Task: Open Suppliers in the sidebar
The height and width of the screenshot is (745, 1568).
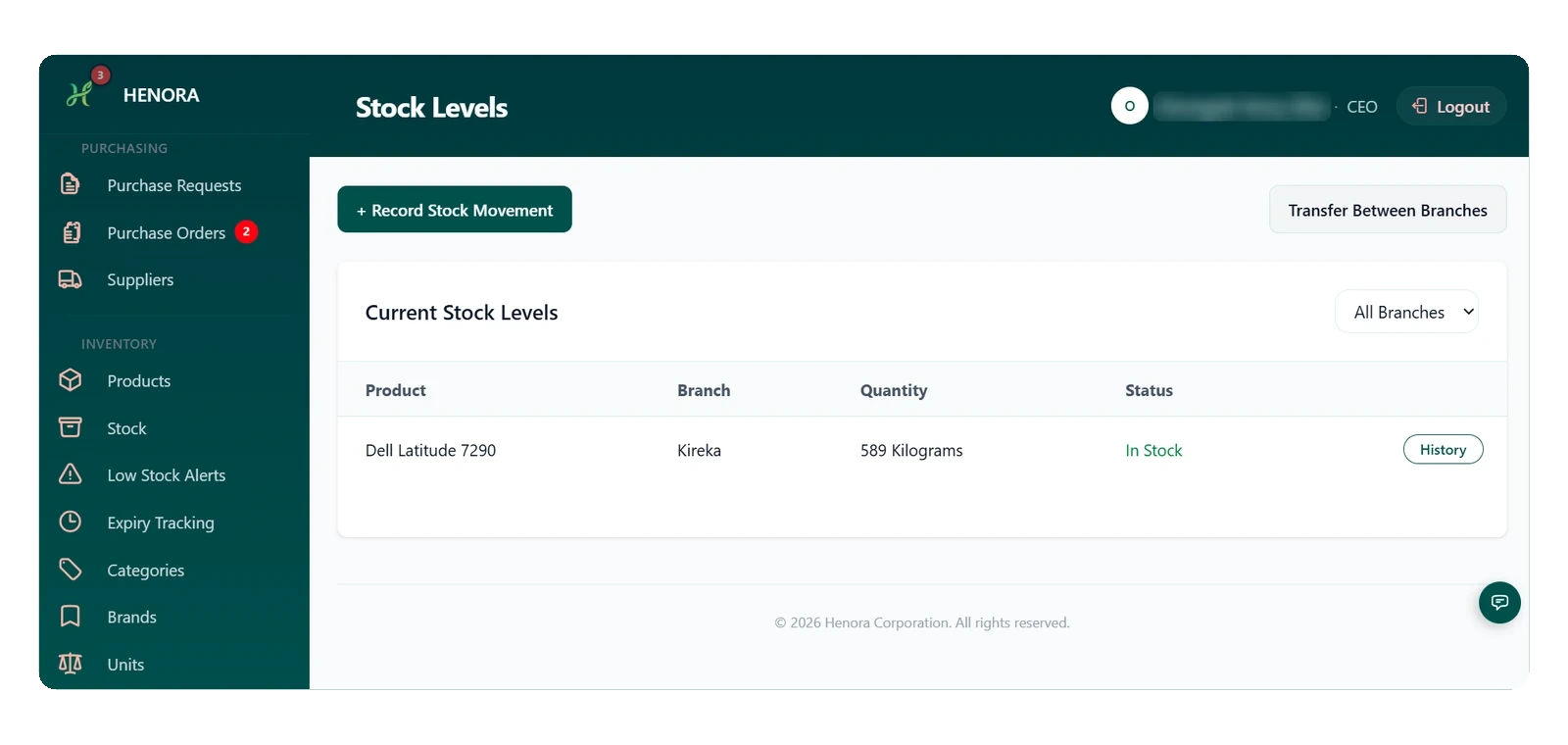Action: [140, 280]
